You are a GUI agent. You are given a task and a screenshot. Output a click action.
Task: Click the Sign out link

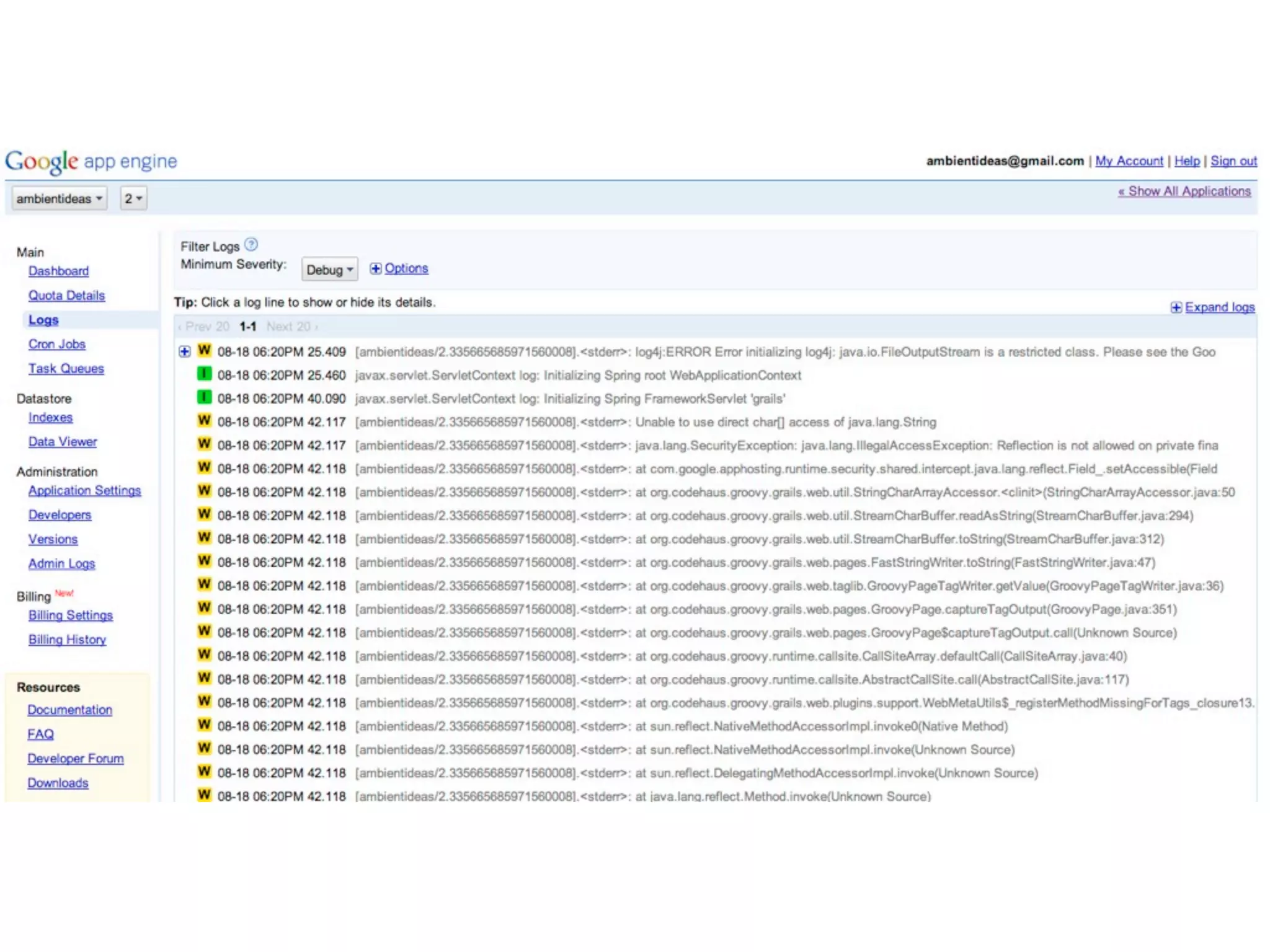[1233, 161]
